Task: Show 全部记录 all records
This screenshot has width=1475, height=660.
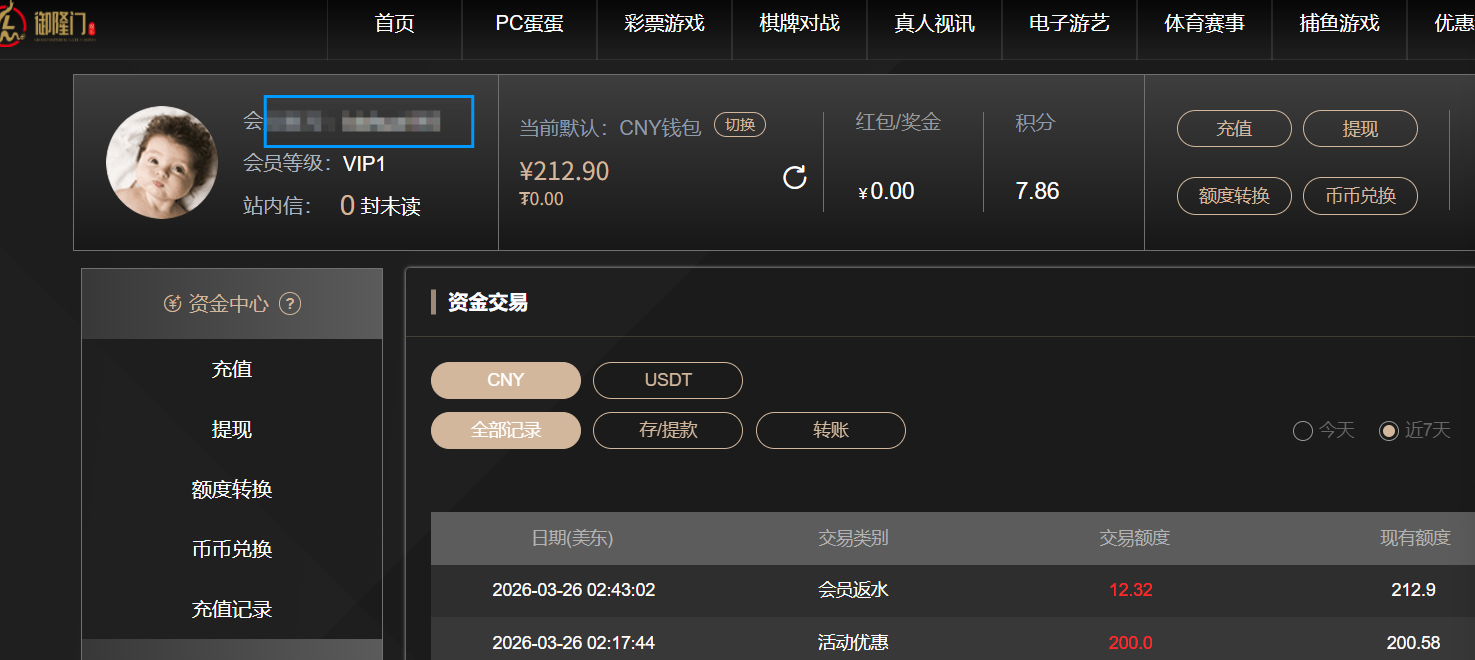Action: [x=506, y=430]
